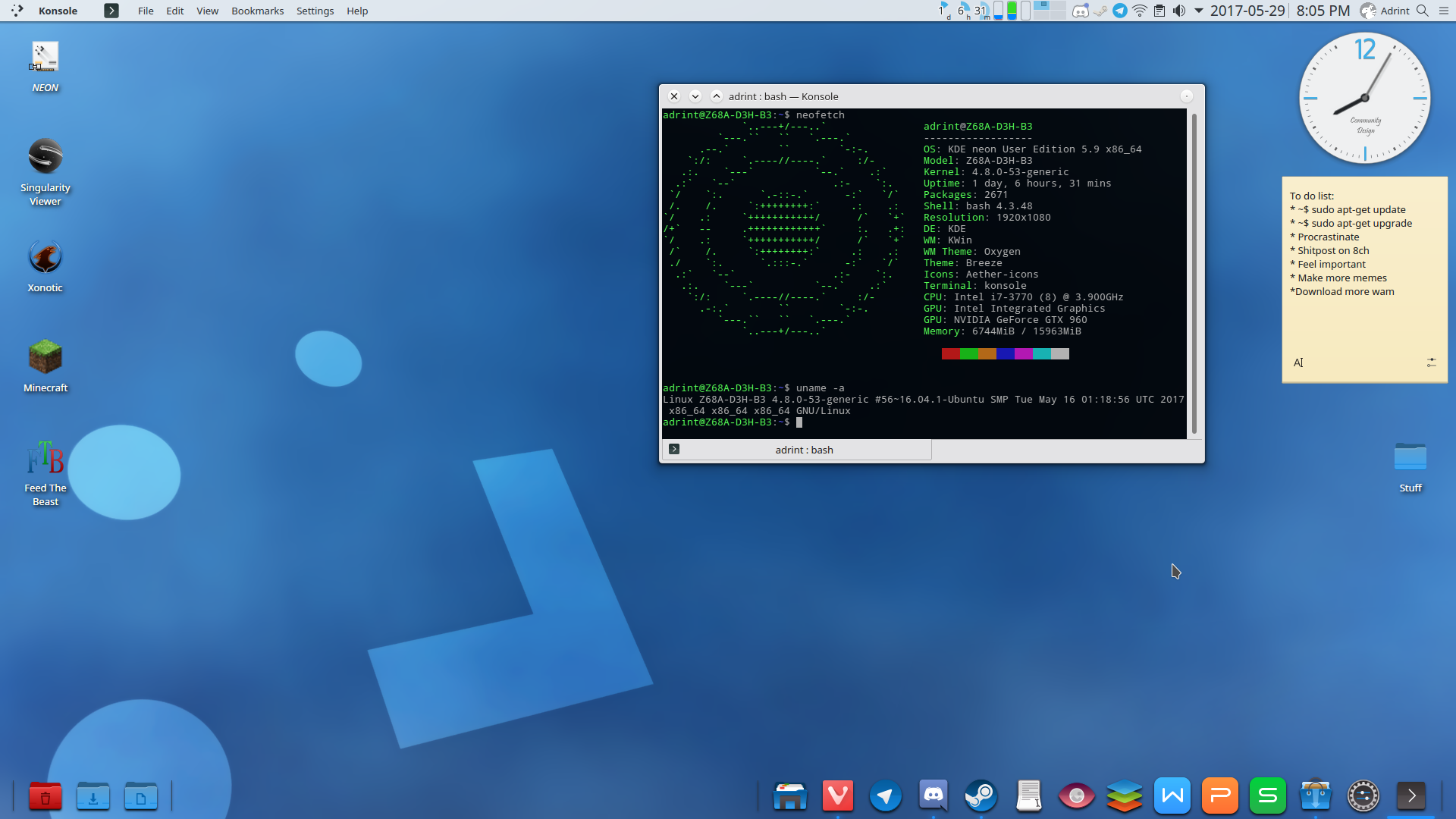Launch Vivaldi browser from dock
The width and height of the screenshot is (1456, 819).
837,796
